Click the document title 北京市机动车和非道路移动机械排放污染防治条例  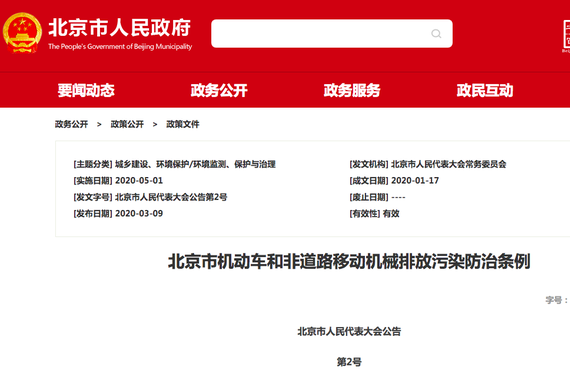(349, 261)
